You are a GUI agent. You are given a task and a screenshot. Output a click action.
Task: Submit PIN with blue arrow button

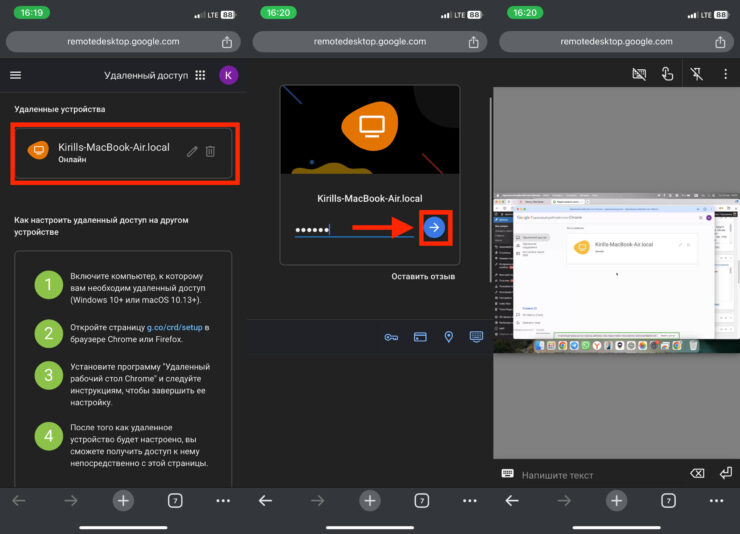click(435, 227)
